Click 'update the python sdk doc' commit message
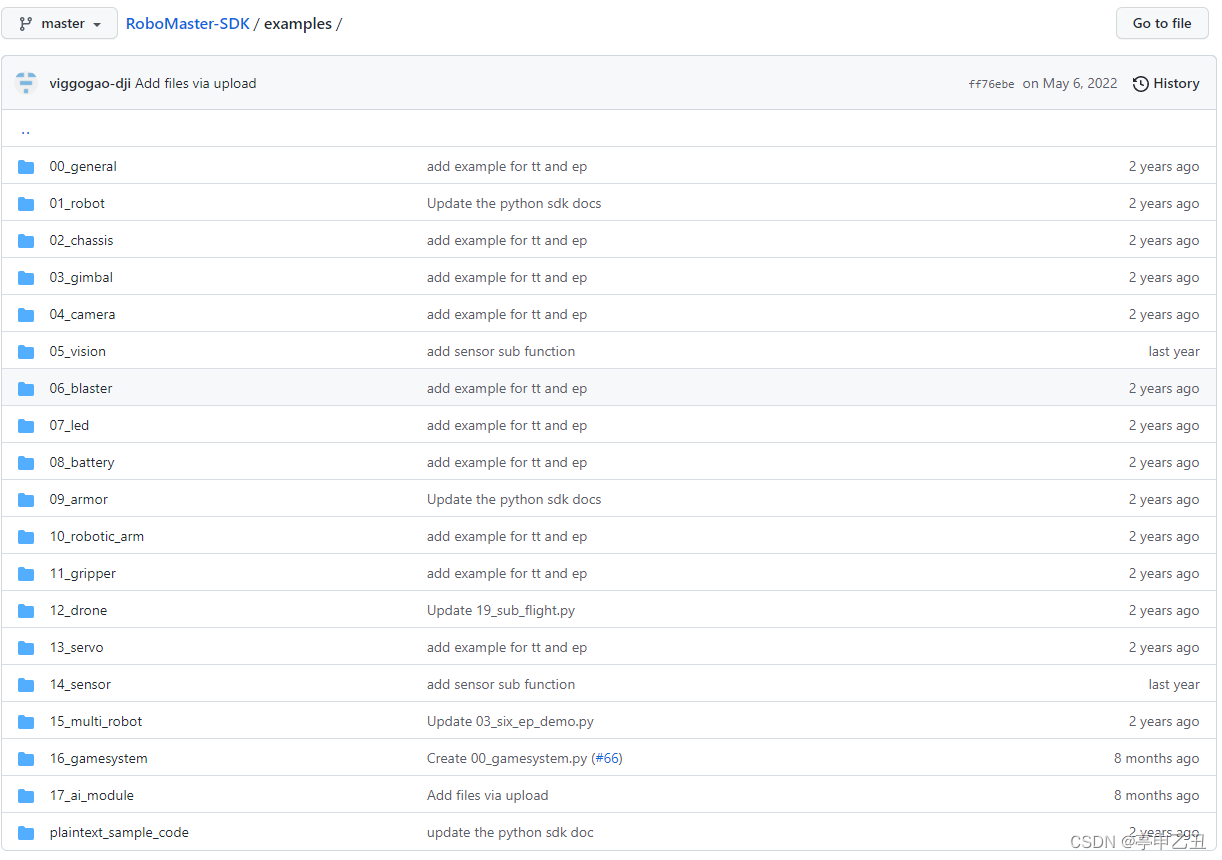Image resolution: width=1222 pixels, height=860 pixels. pos(510,833)
